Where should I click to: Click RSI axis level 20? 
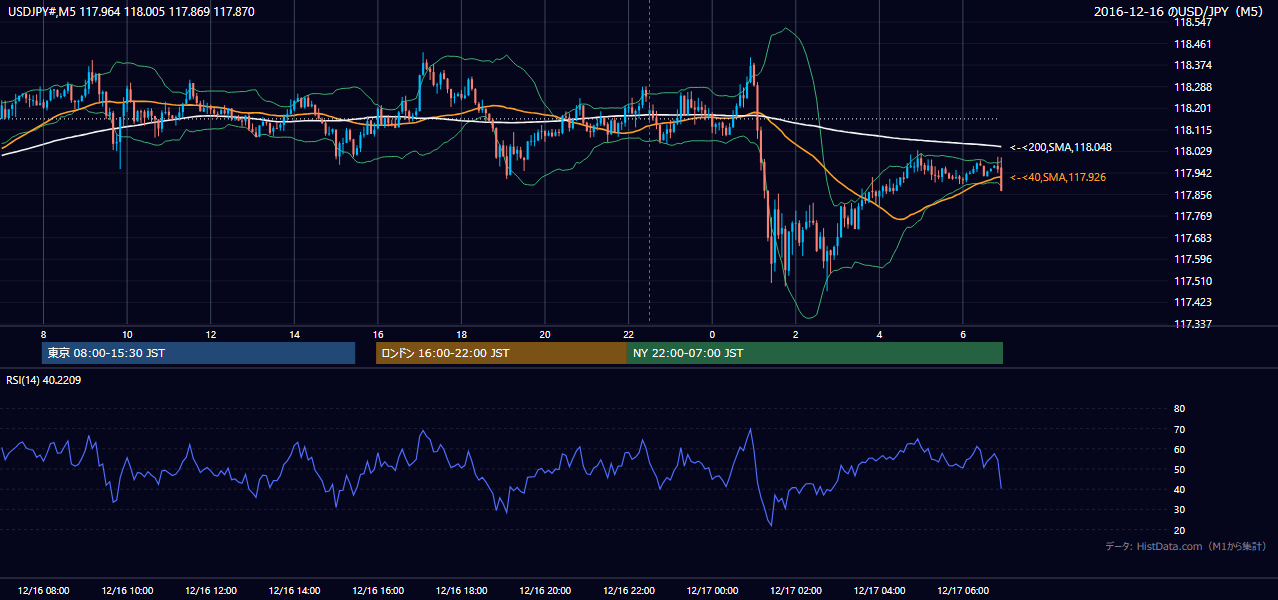1179,530
